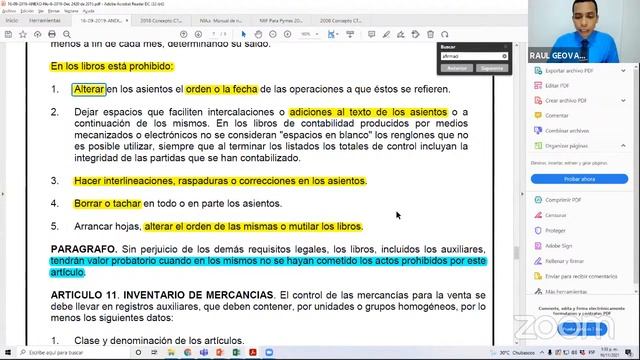Open the Ayuda menu
This screenshot has width=640, height=360.
tap(89, 11)
